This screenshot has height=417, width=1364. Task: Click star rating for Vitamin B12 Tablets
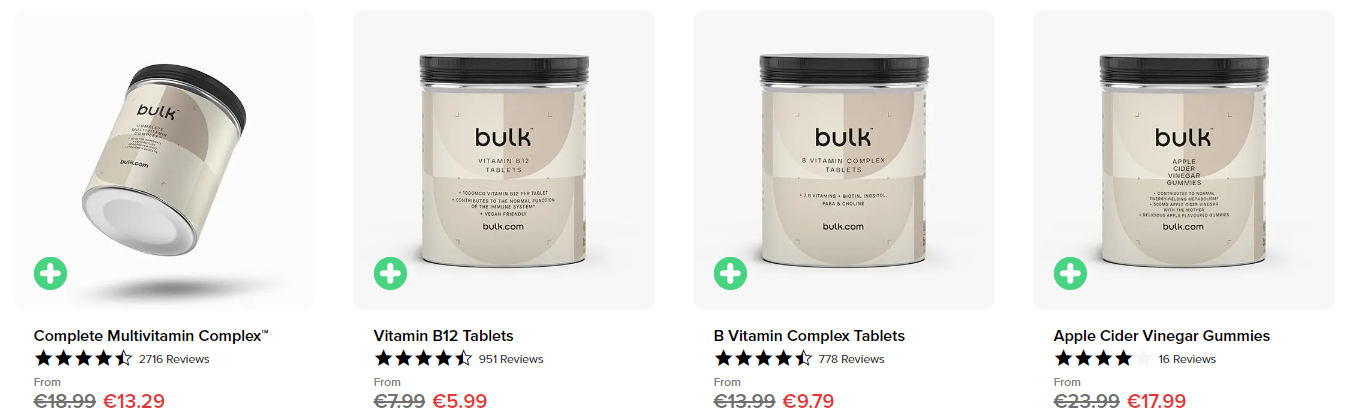click(x=423, y=358)
